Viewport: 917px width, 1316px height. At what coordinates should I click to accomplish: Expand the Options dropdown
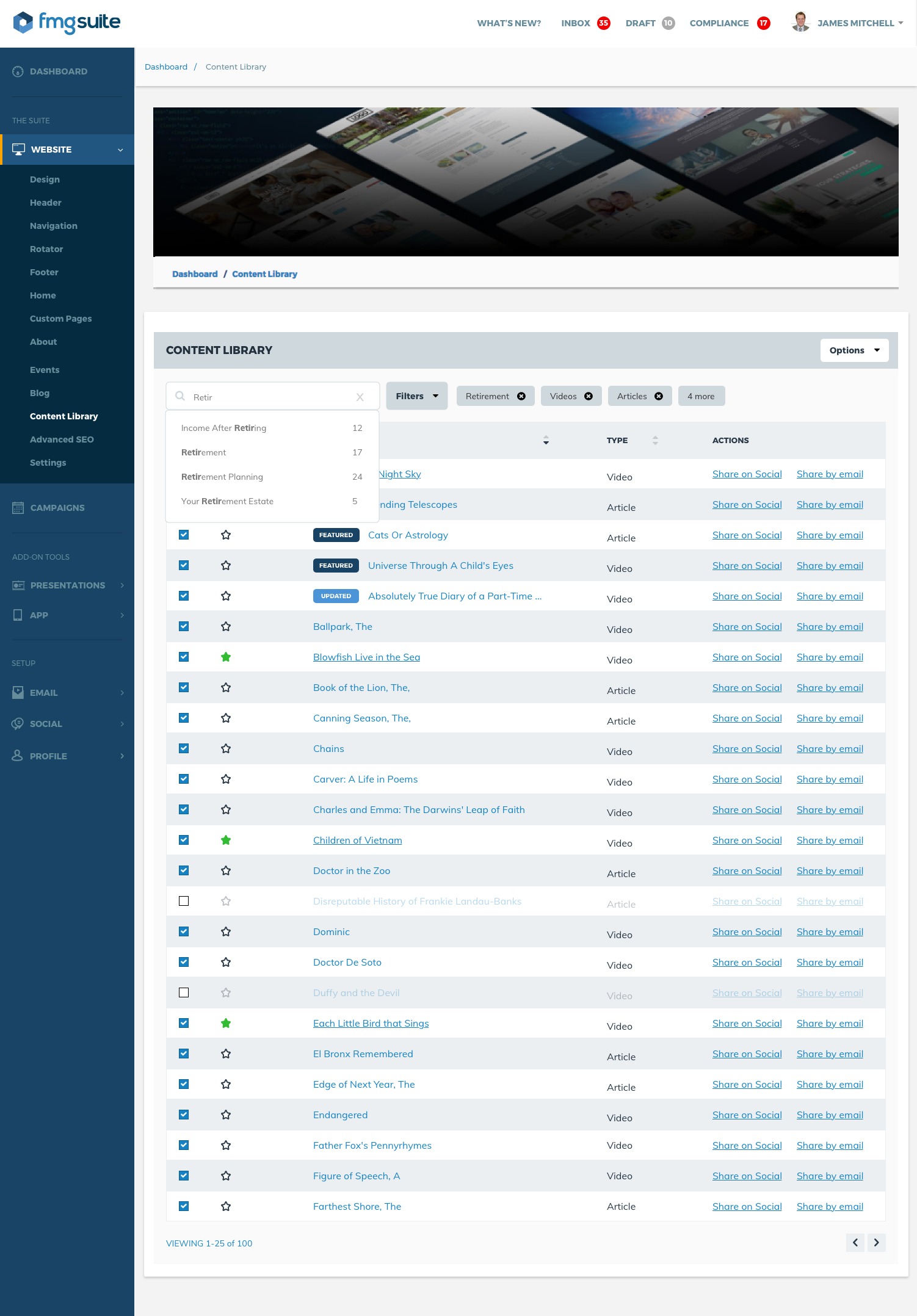(x=854, y=350)
